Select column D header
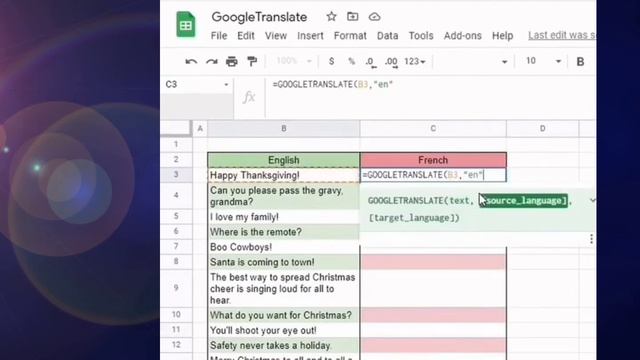The width and height of the screenshot is (640, 360). click(542, 129)
